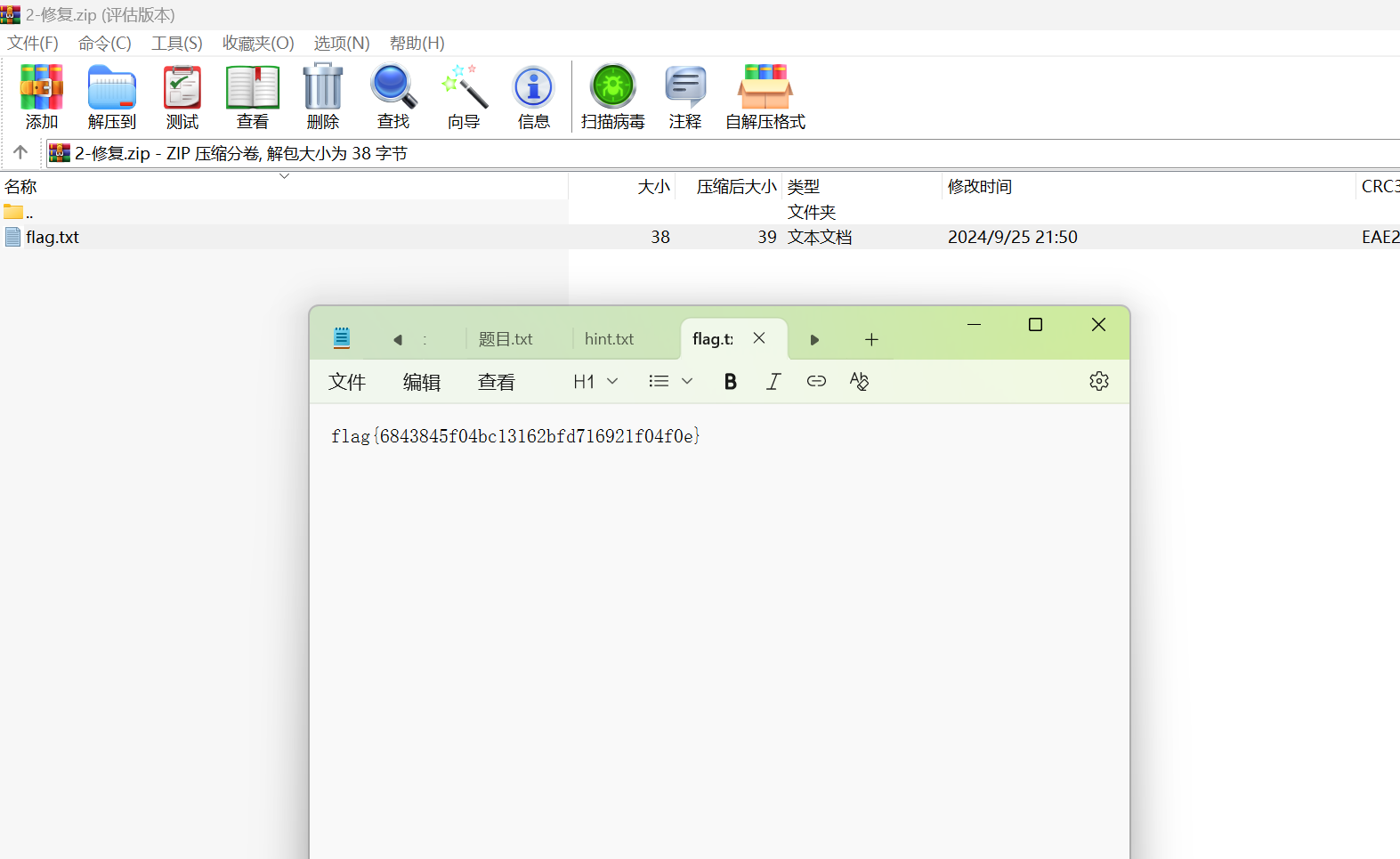Select flag.txt in the archive list

click(53, 238)
